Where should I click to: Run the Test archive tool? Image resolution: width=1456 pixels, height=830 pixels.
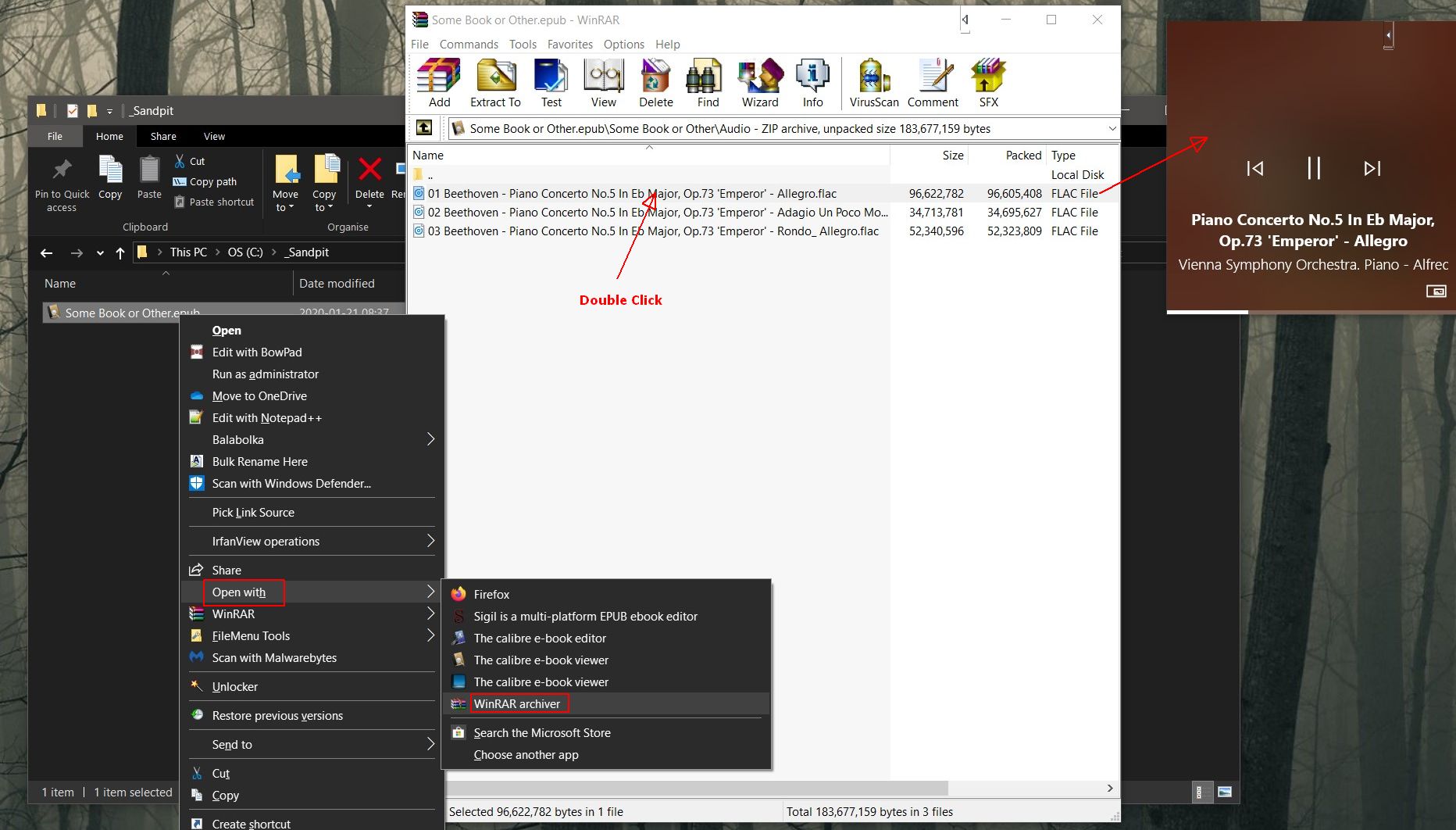pos(551,83)
